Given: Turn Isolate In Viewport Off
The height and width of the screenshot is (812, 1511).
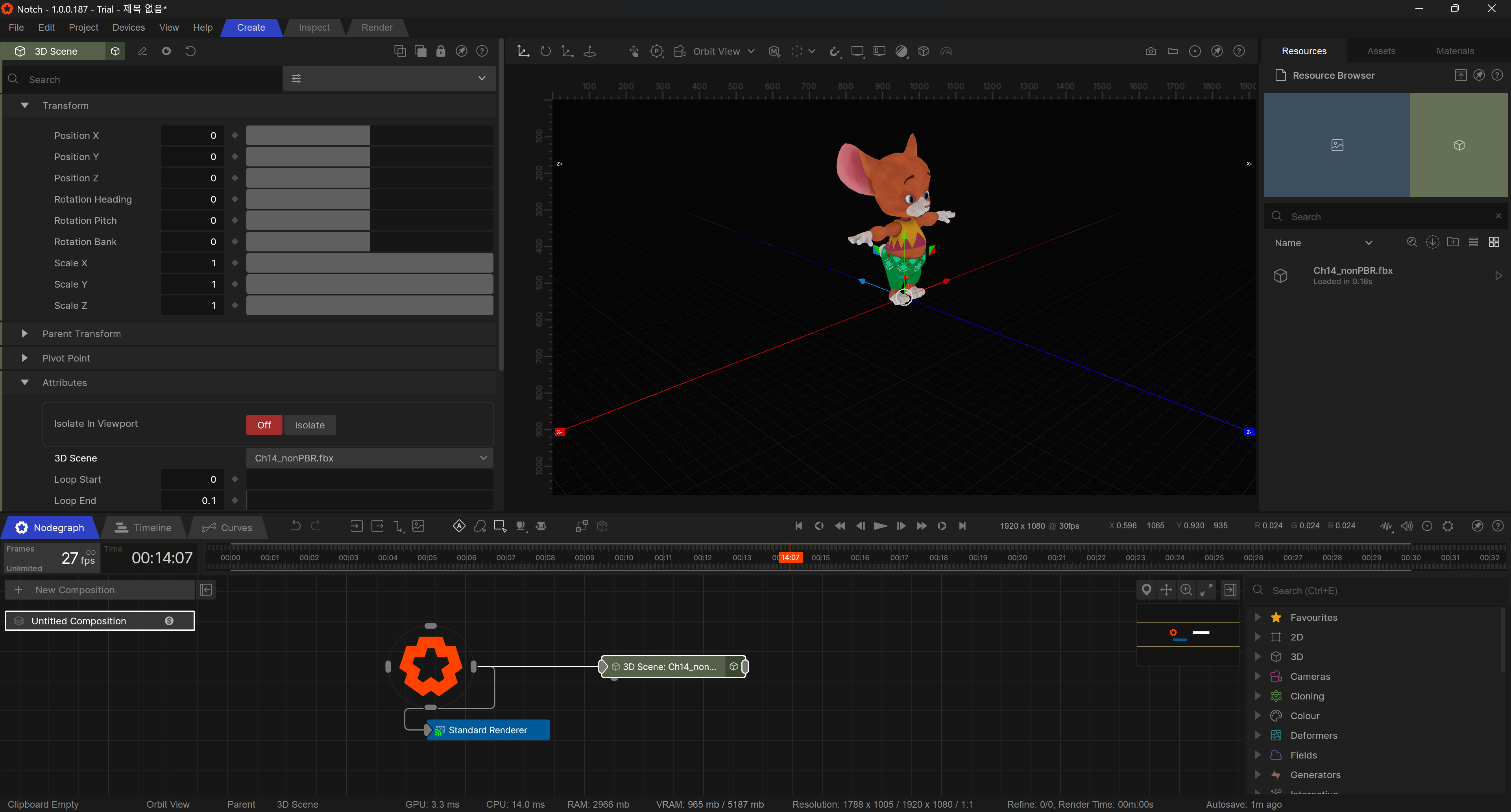Looking at the screenshot, I should click(x=264, y=425).
